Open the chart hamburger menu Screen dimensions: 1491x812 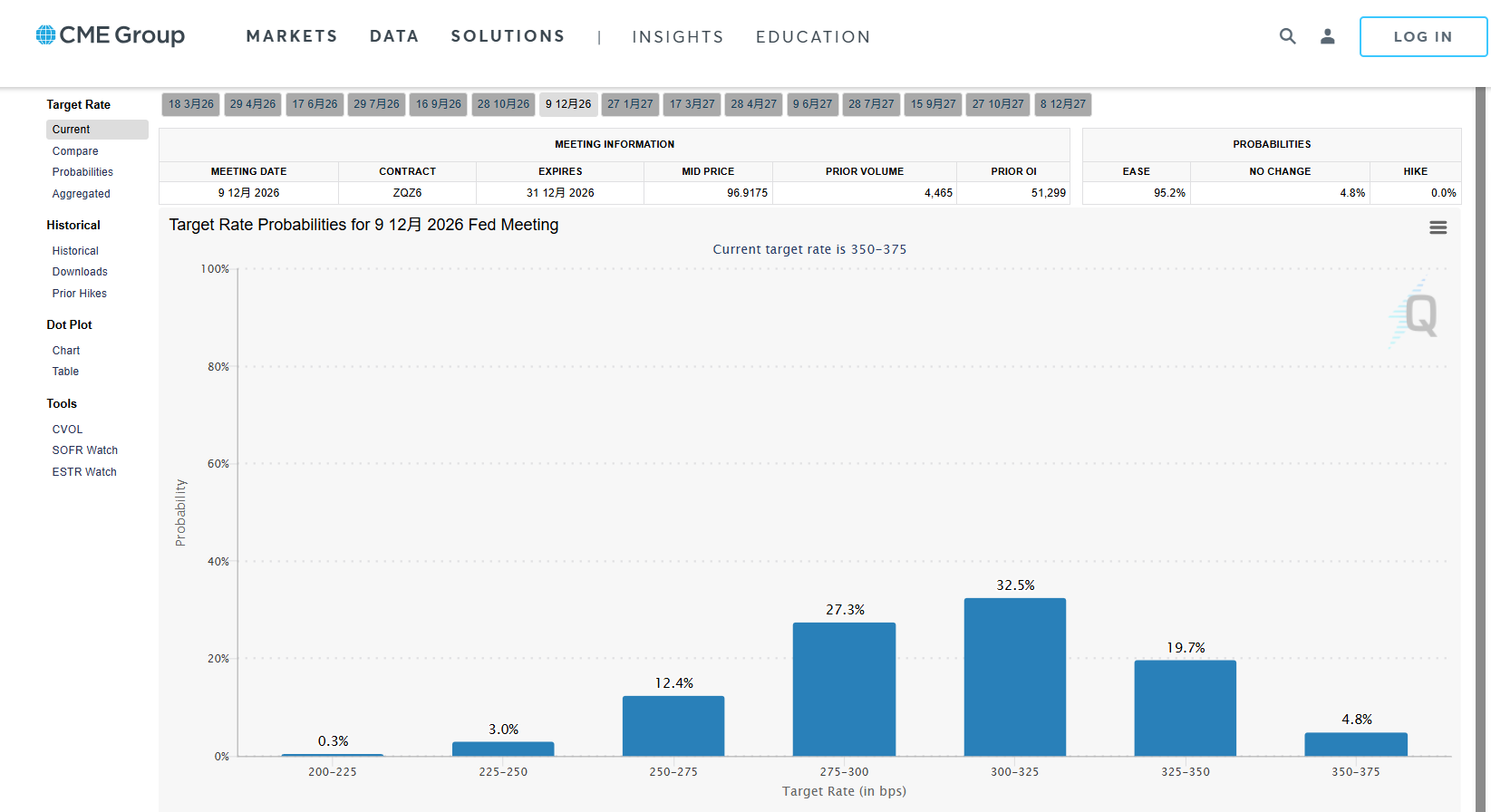pyautogui.click(x=1438, y=227)
